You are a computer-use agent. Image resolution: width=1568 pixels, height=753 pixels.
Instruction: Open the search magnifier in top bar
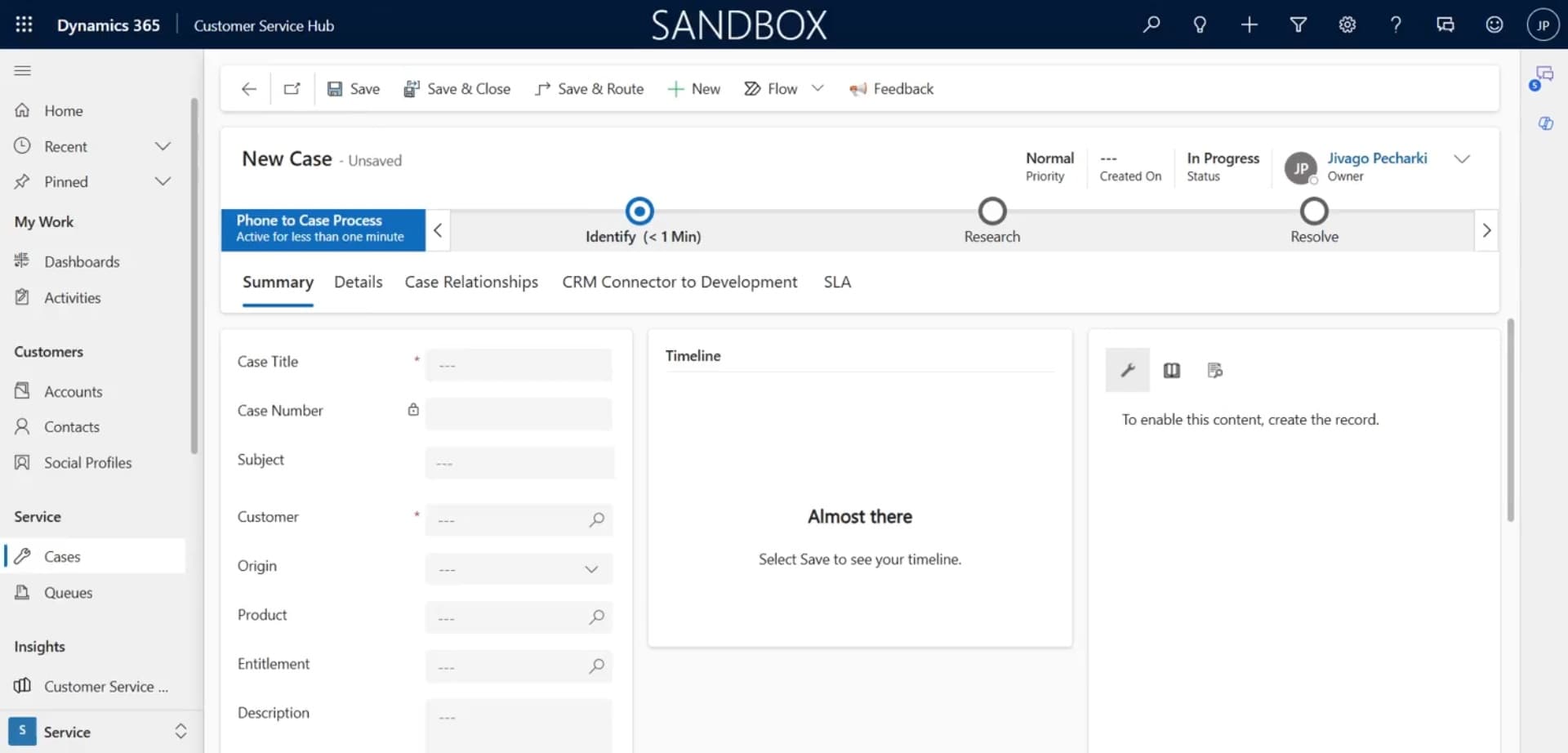tap(1151, 25)
